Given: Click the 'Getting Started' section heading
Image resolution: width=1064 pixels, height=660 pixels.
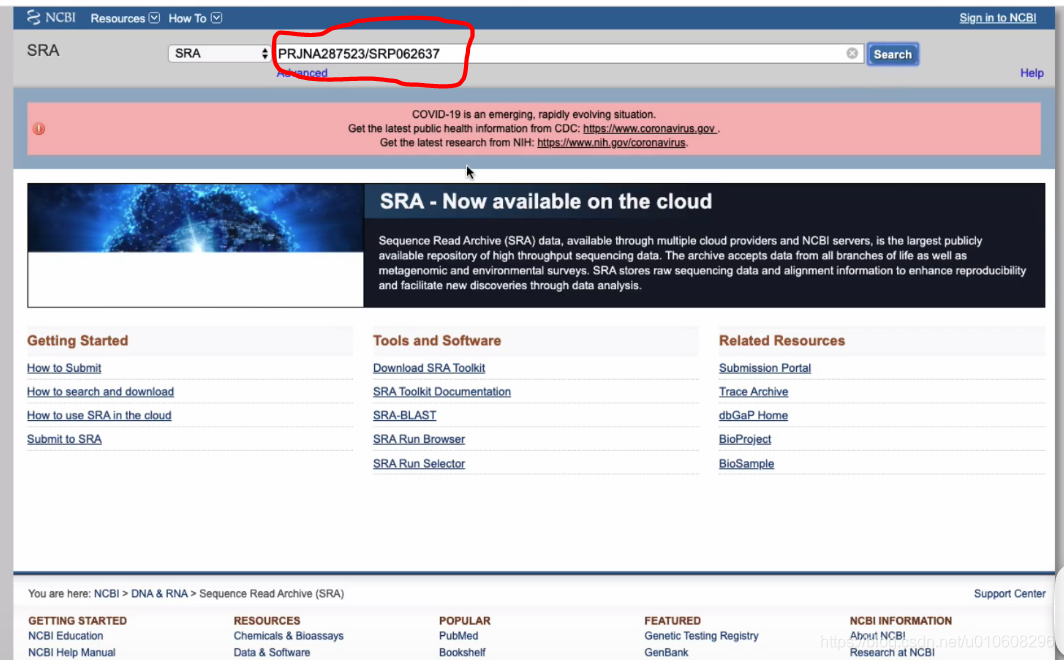Looking at the screenshot, I should click(77, 341).
